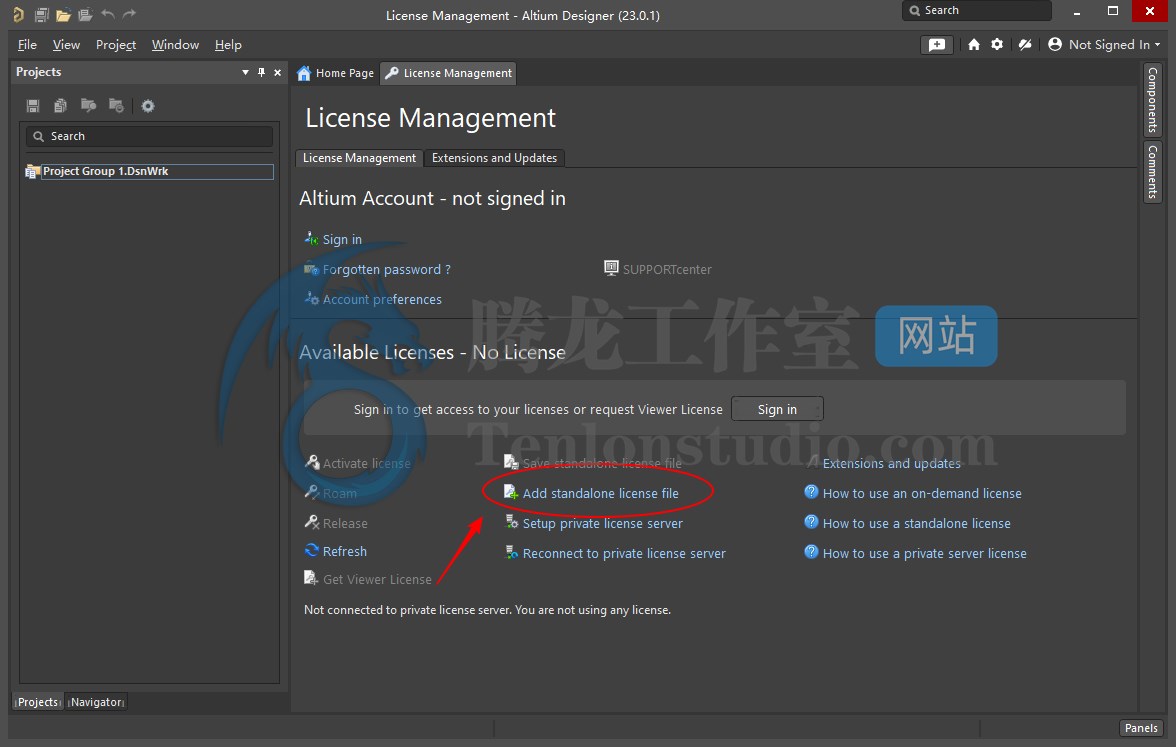Image resolution: width=1176 pixels, height=747 pixels.
Task: Switch to Navigator bottom panel tab
Action: click(x=97, y=702)
